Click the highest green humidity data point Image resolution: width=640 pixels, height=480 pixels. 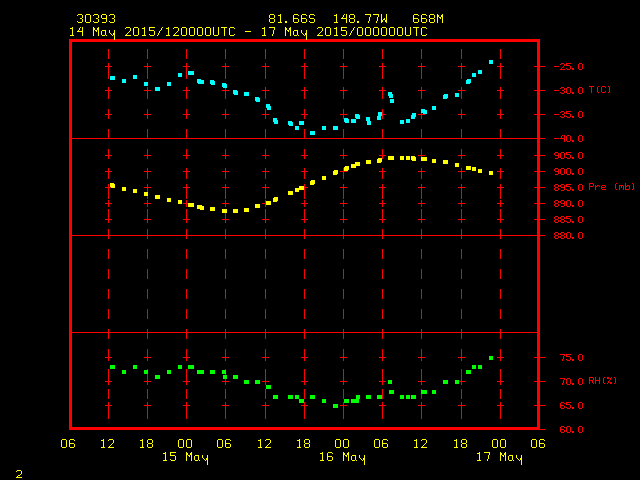pyautogui.click(x=491, y=358)
